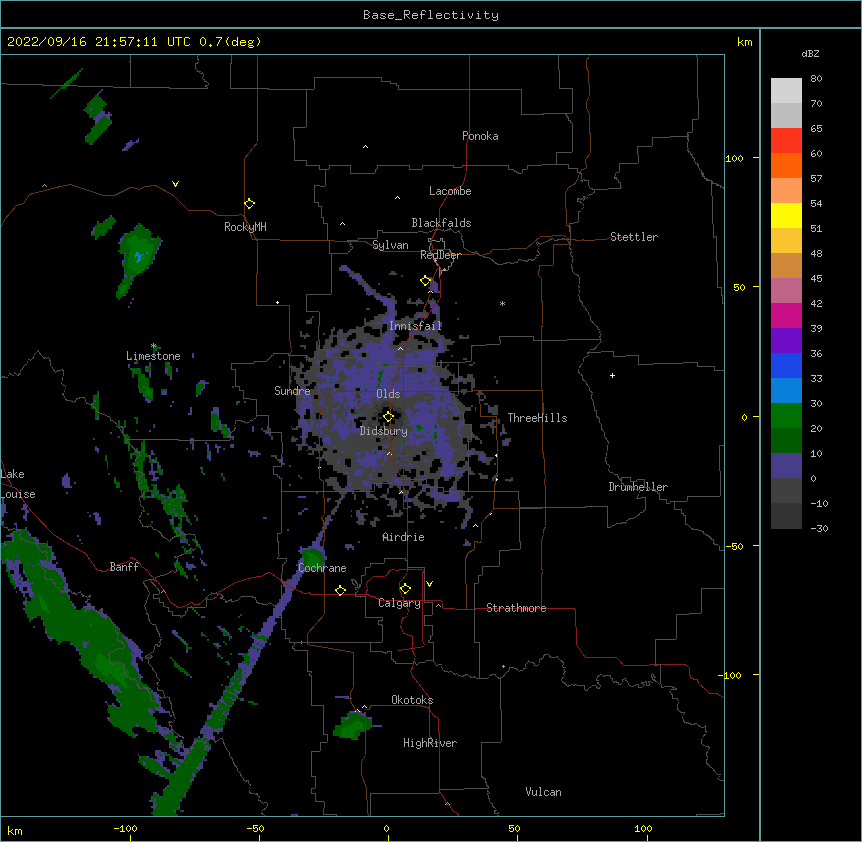Image resolution: width=862 pixels, height=842 pixels.
Task: Click the Ponoka city label
Action: [x=480, y=136]
